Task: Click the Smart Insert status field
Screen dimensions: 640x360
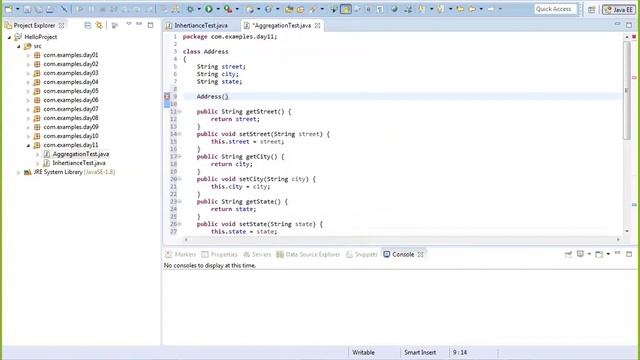Action: [x=420, y=352]
